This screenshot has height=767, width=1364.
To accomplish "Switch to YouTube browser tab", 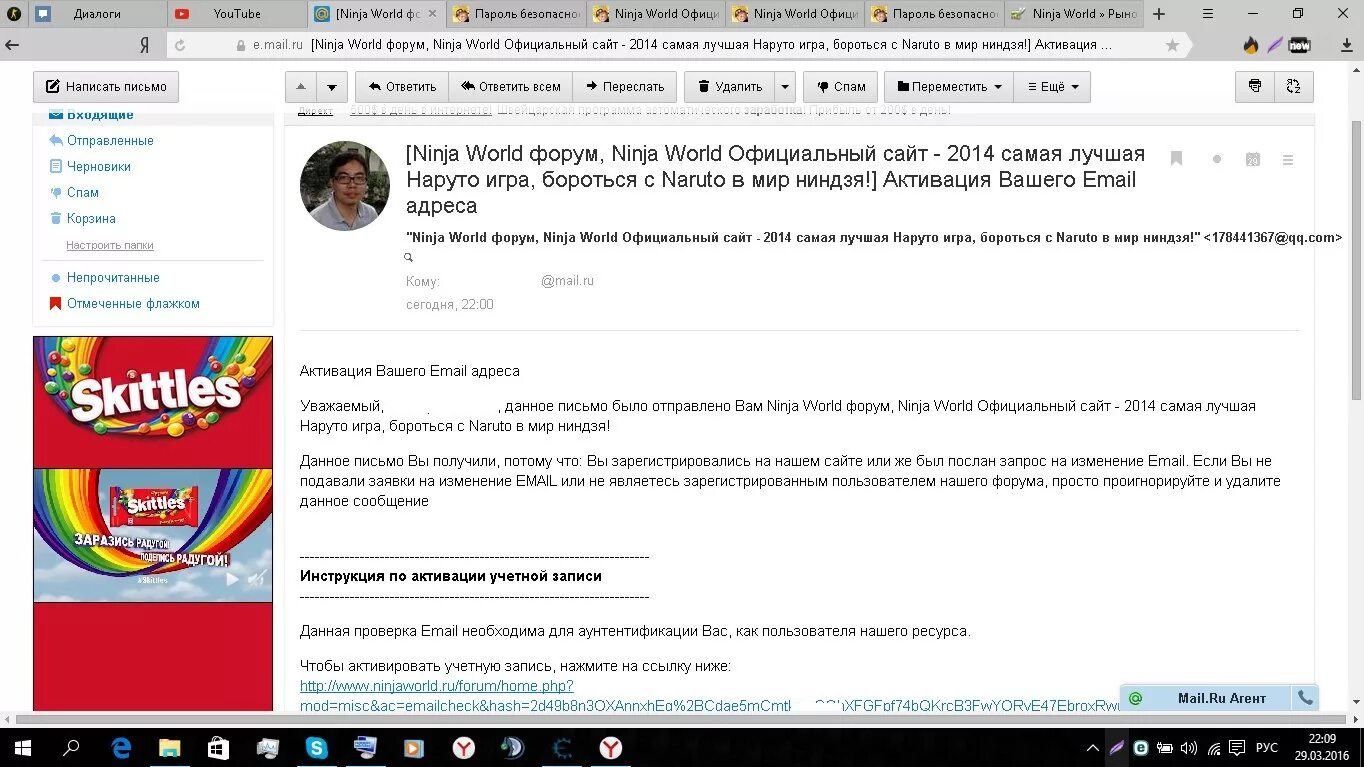I will [x=237, y=14].
